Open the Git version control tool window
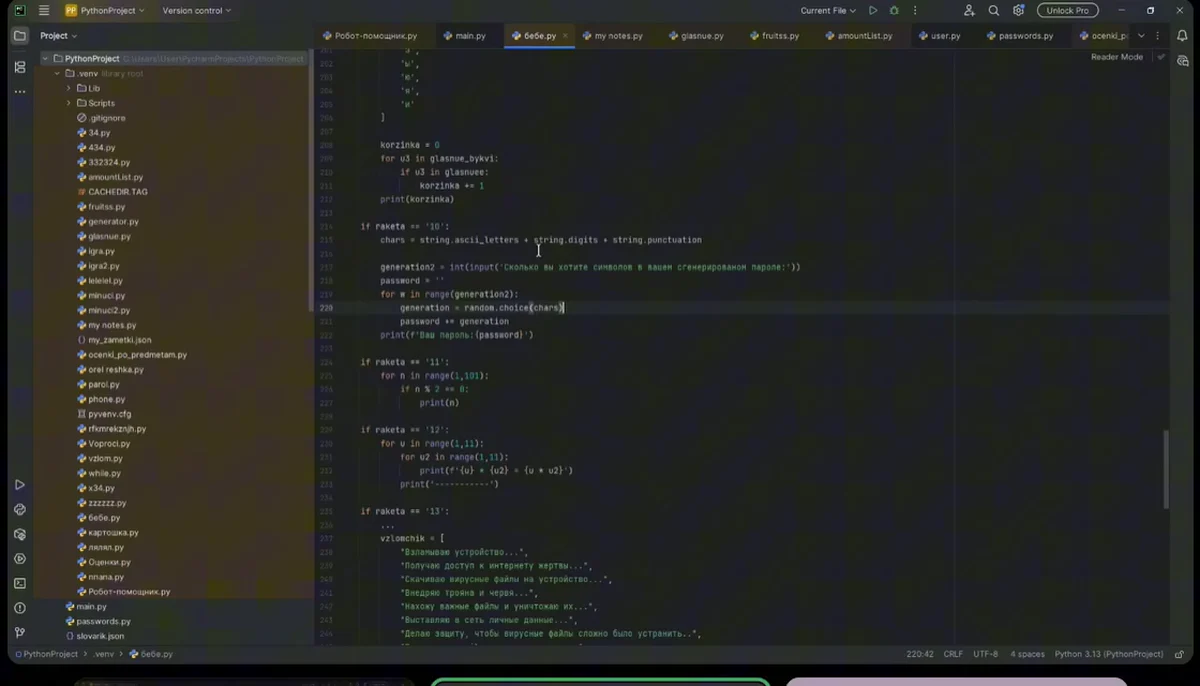The height and width of the screenshot is (686, 1200). click(x=20, y=632)
